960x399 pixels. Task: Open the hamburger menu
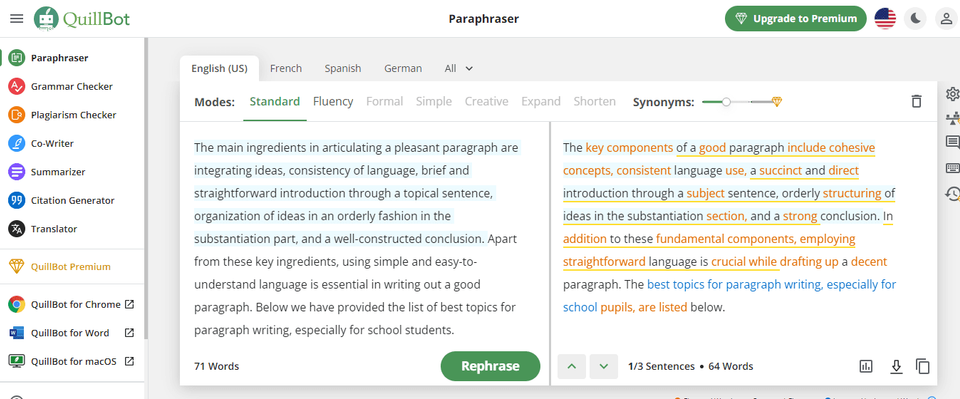pyautogui.click(x=17, y=18)
